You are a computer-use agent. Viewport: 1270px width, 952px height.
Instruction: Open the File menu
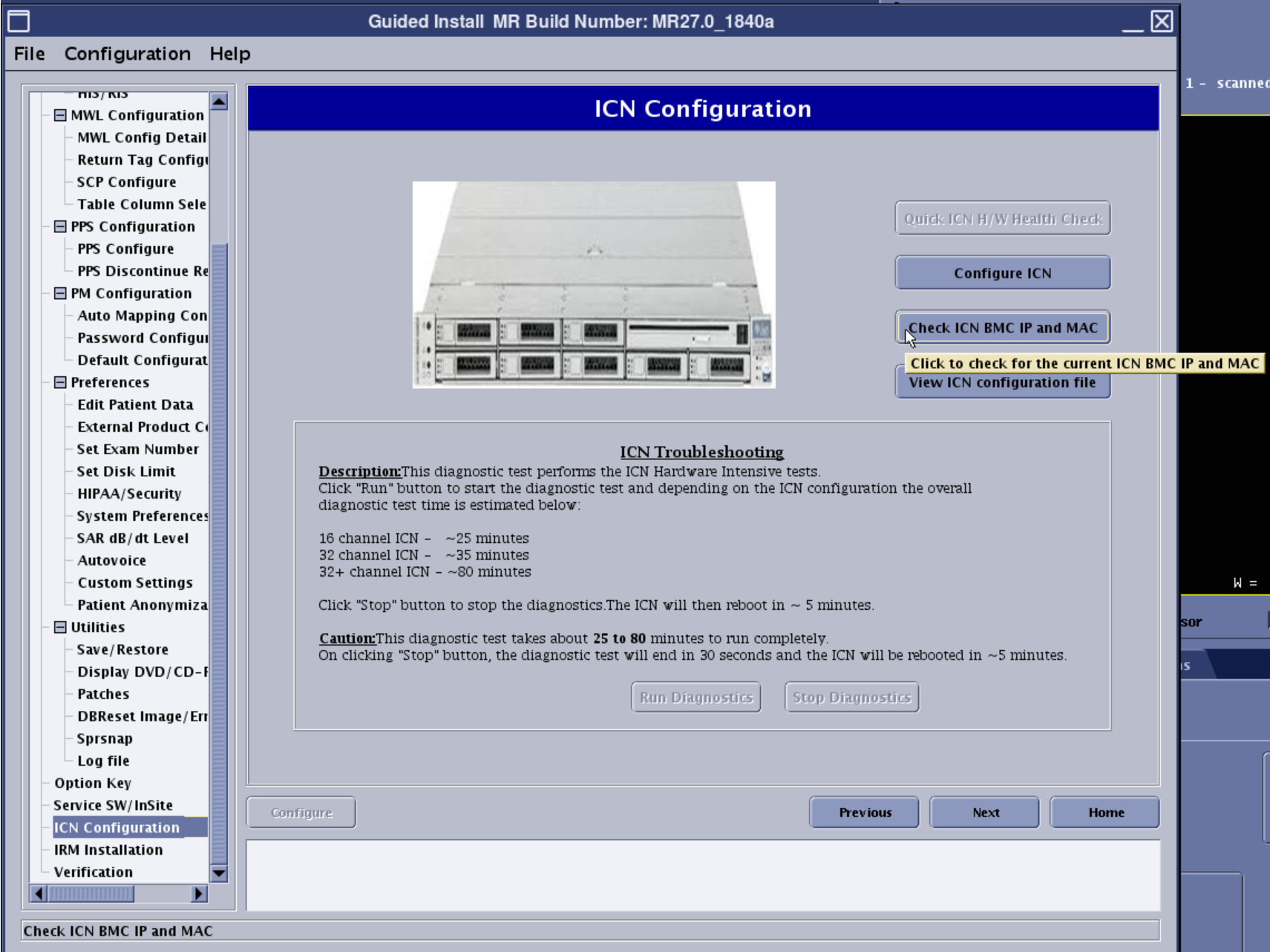click(x=29, y=54)
